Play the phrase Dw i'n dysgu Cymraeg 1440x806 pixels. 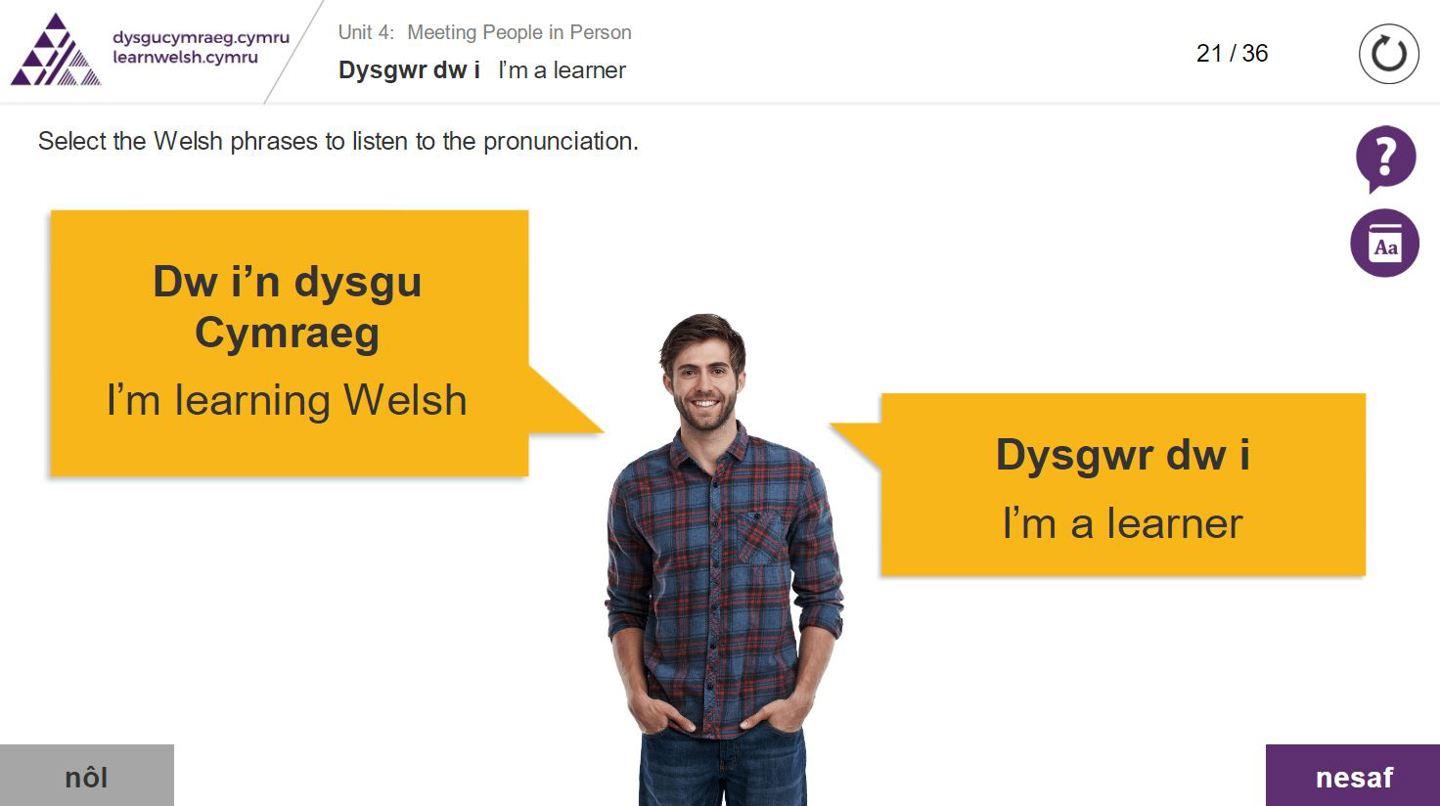click(287, 306)
